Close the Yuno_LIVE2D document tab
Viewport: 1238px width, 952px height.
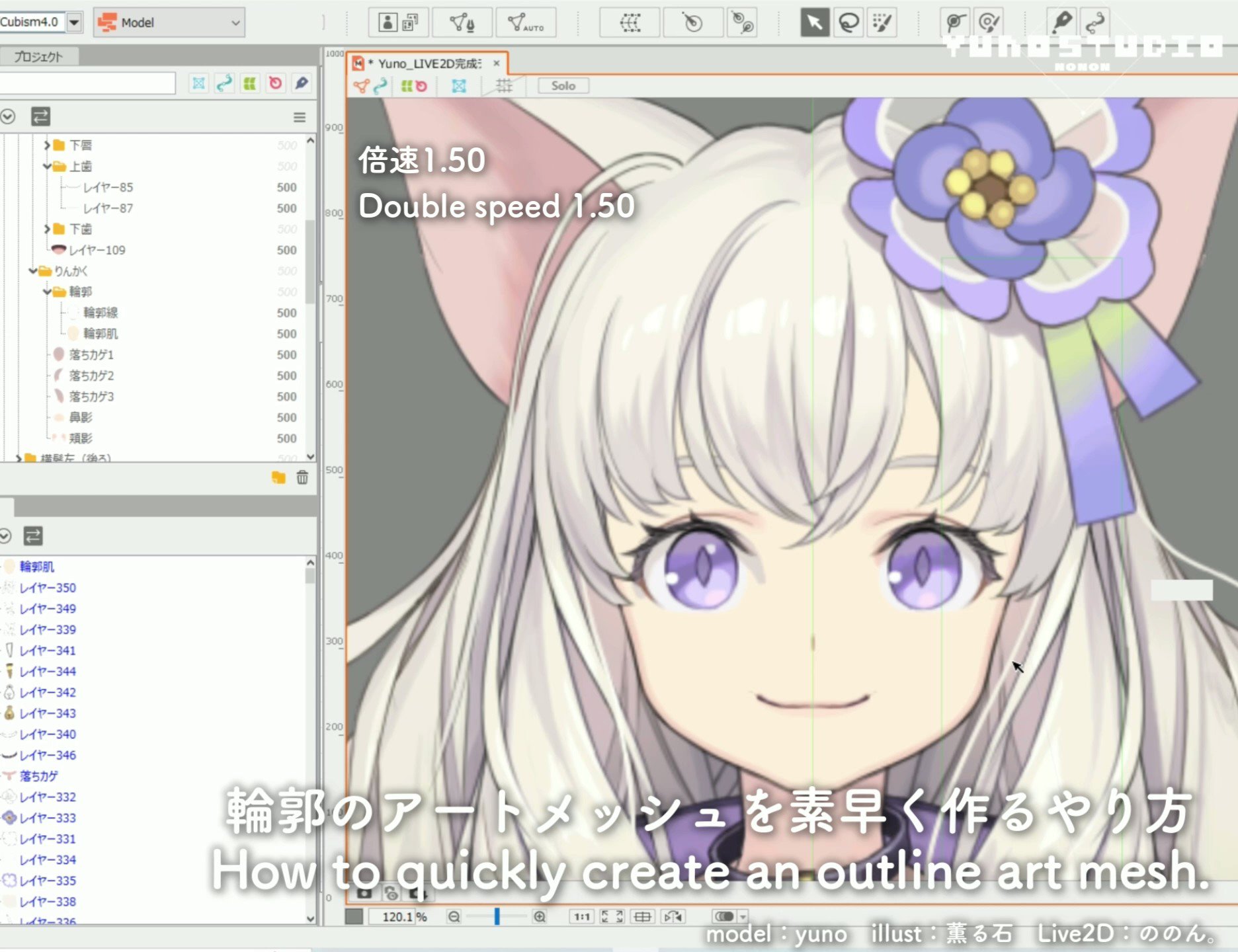[x=496, y=63]
